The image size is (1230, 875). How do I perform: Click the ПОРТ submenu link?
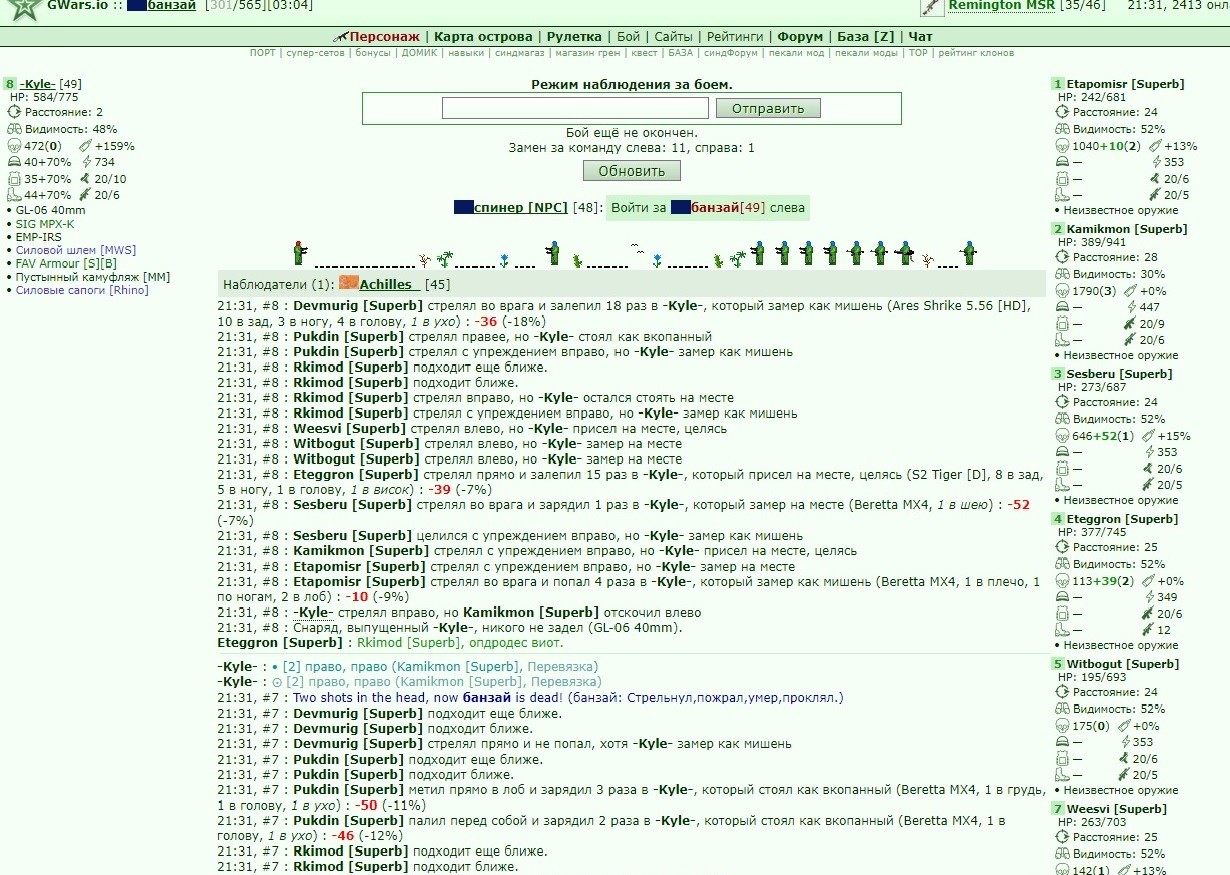pos(263,53)
